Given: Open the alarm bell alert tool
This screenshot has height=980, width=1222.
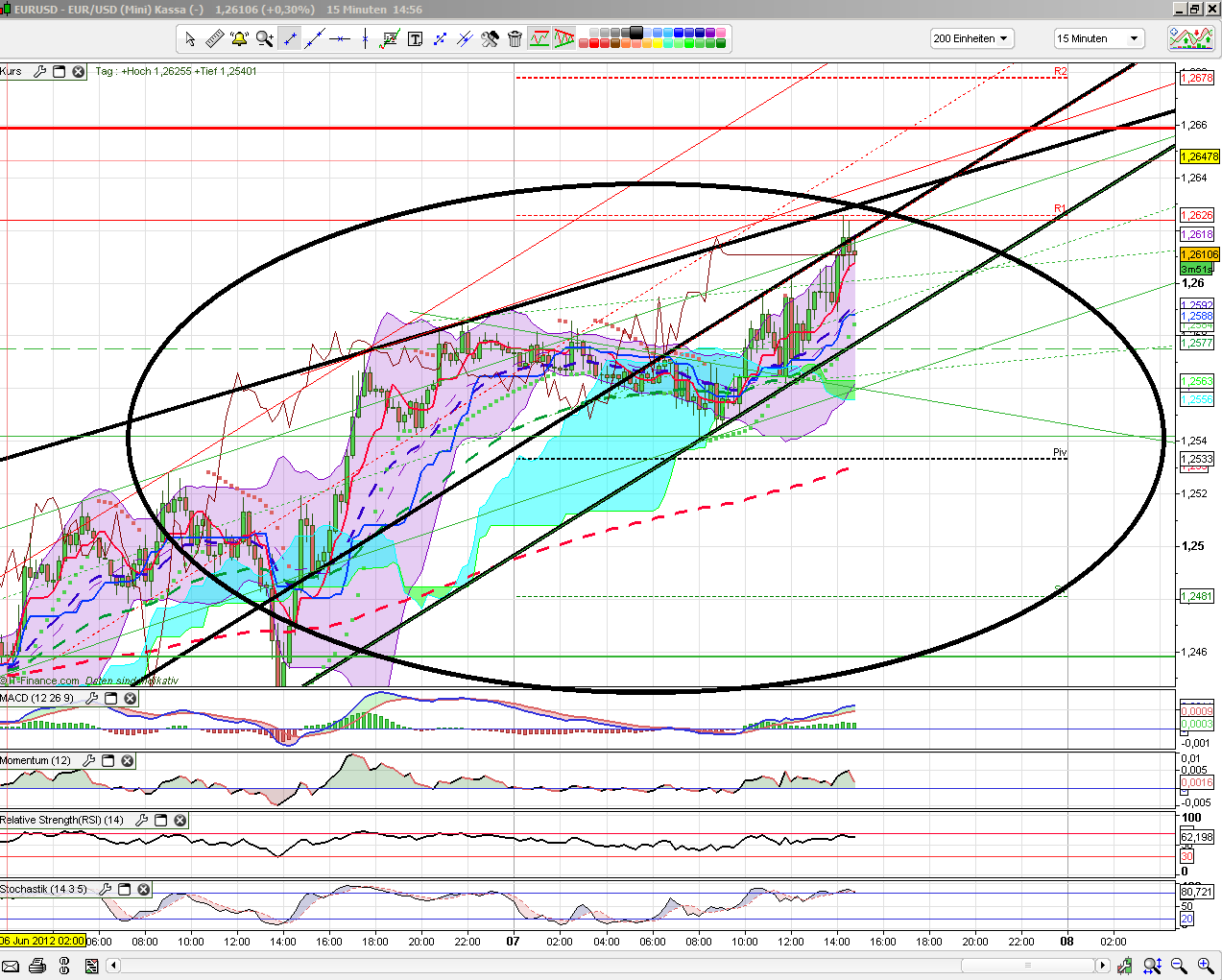Looking at the screenshot, I should [x=239, y=38].
